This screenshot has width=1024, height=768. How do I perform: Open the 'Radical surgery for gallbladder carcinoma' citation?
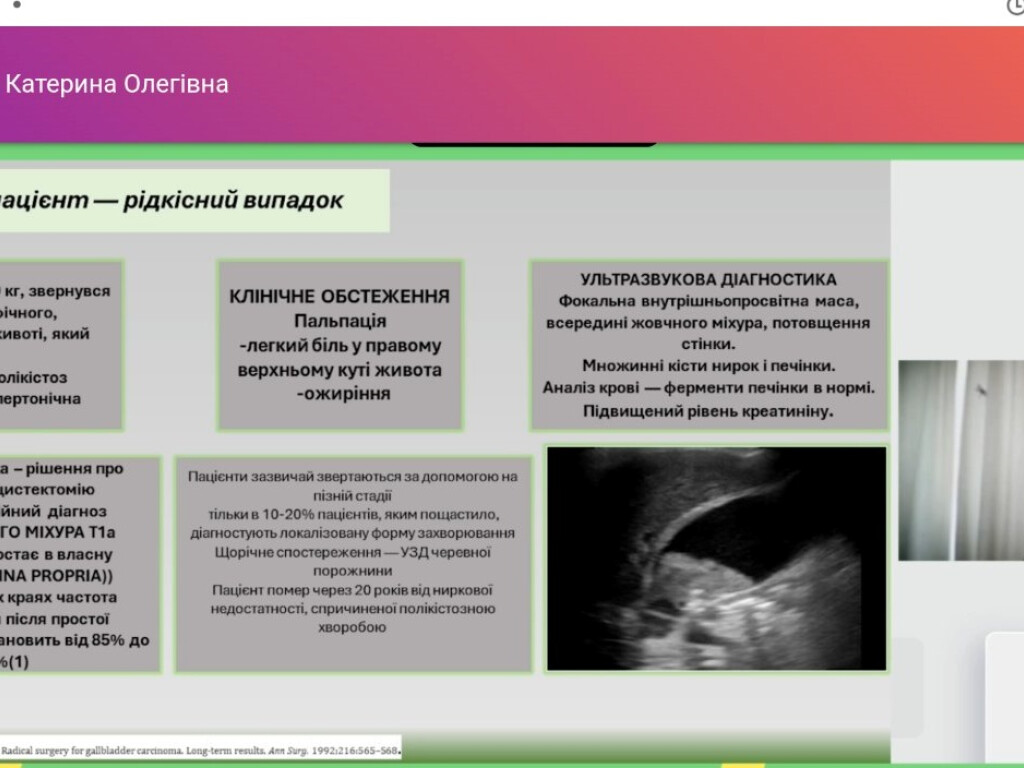coord(200,749)
